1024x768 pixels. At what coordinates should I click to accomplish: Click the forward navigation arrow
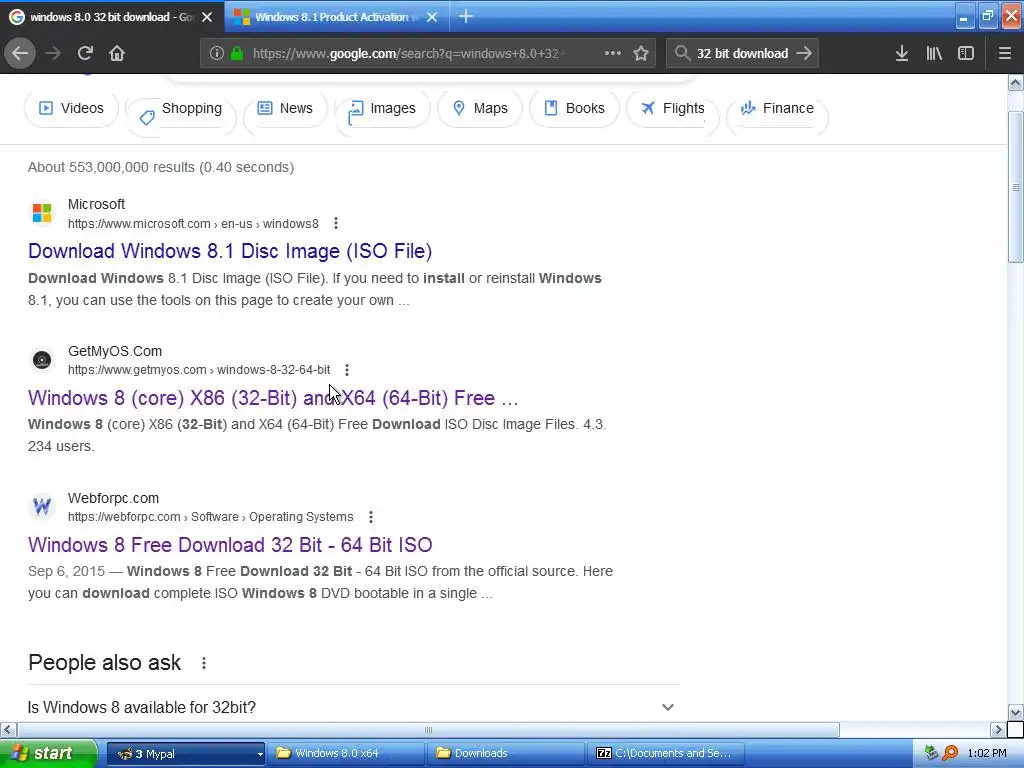point(53,53)
